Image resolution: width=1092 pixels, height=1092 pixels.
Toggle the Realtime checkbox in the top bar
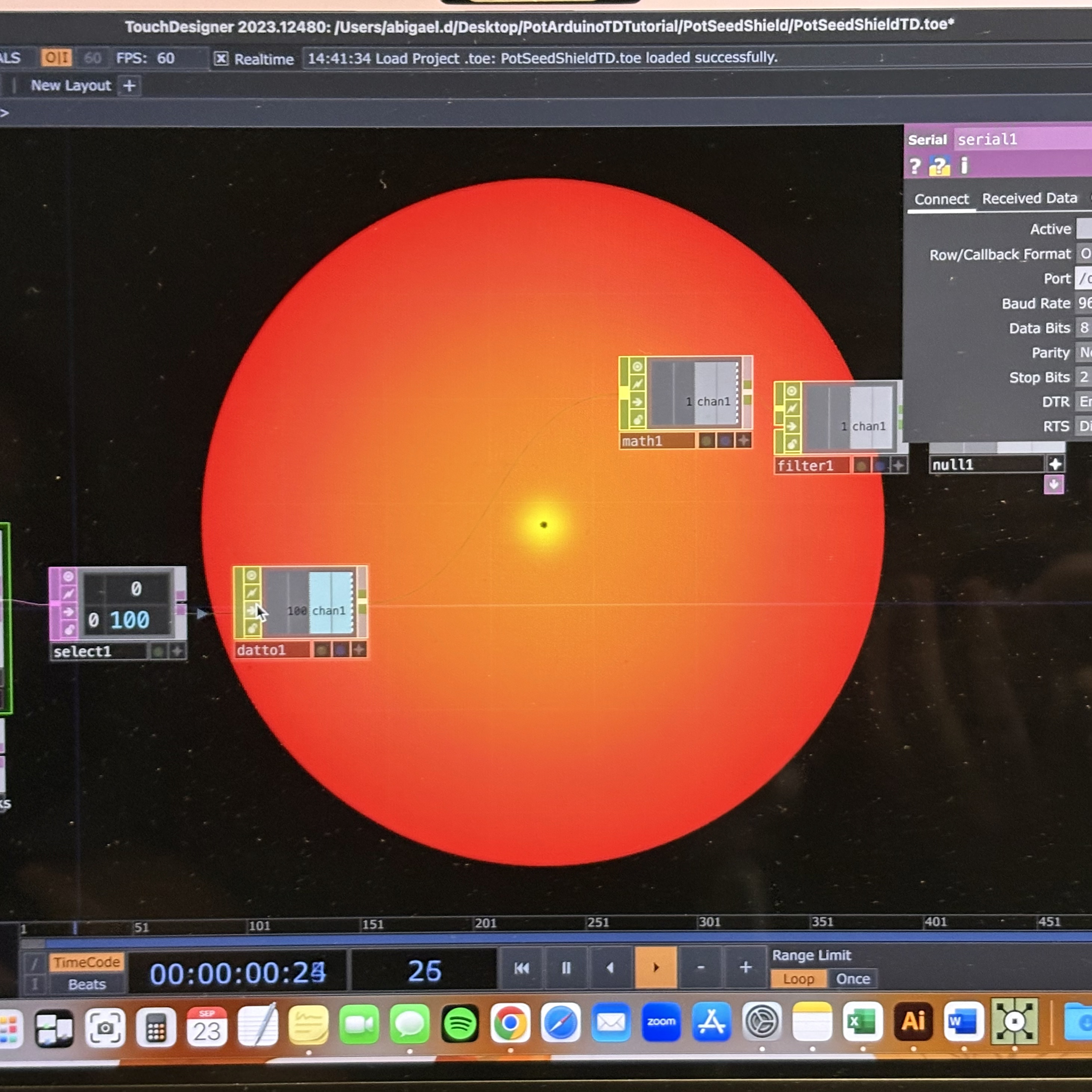pyautogui.click(x=221, y=59)
